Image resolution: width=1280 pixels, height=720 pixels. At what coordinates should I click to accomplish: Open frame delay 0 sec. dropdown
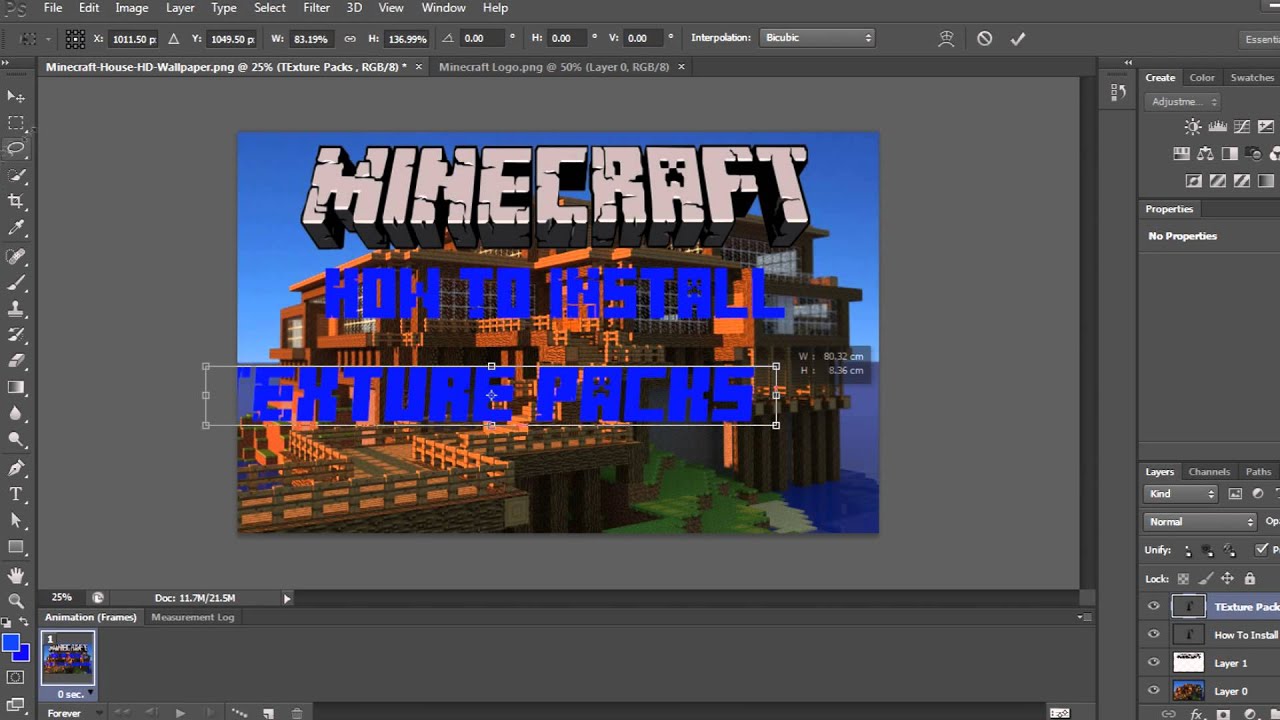(75, 693)
